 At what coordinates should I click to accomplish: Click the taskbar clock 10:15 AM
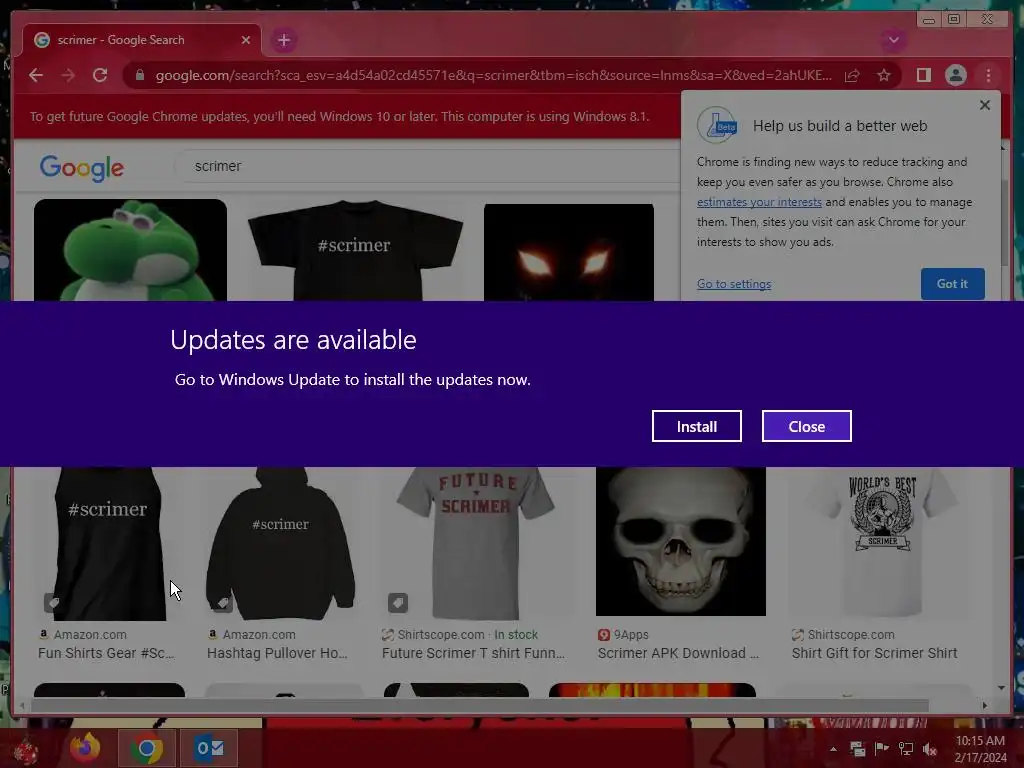[x=980, y=741]
